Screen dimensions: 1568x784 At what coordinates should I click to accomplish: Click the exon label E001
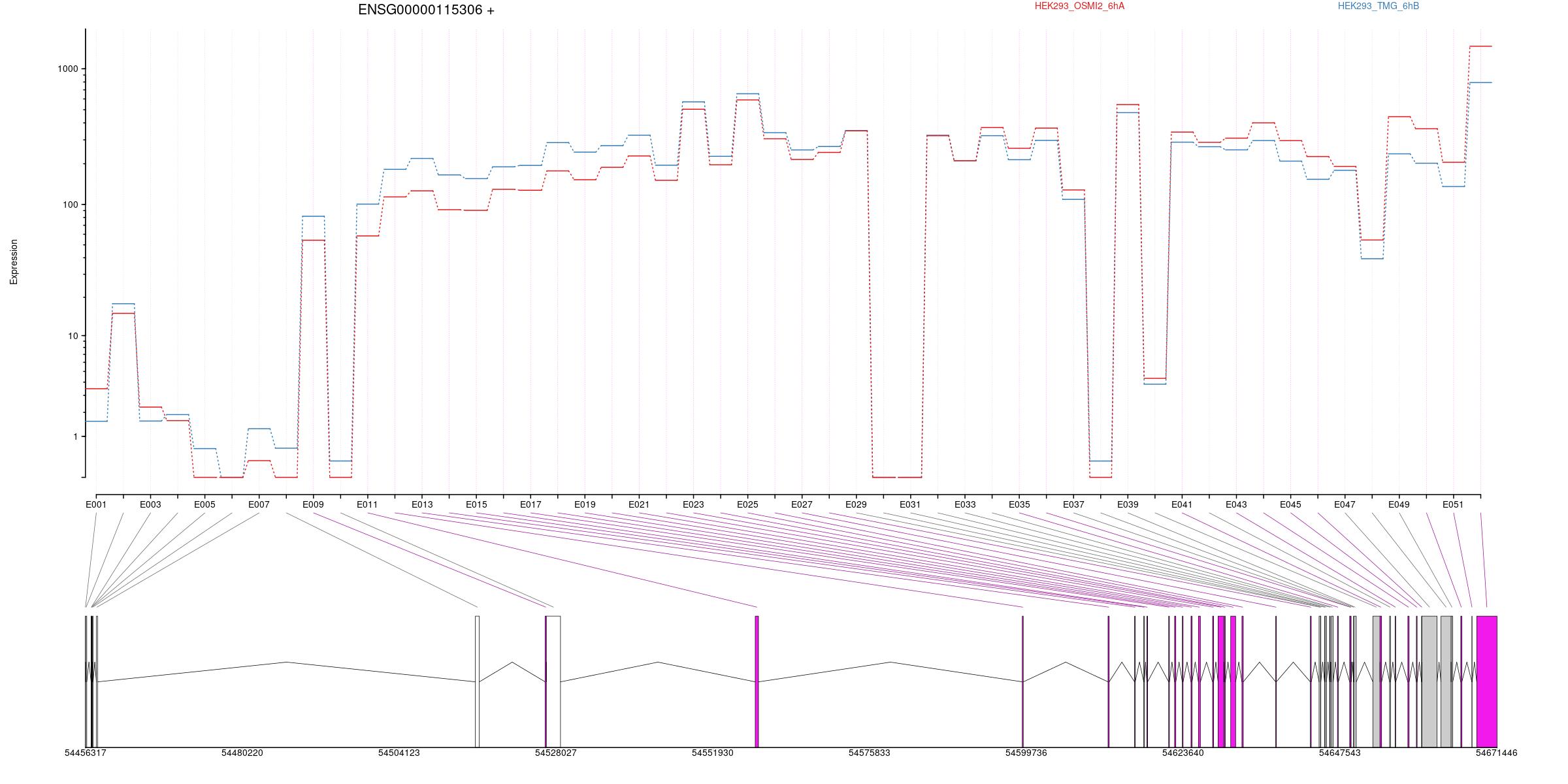coord(96,504)
